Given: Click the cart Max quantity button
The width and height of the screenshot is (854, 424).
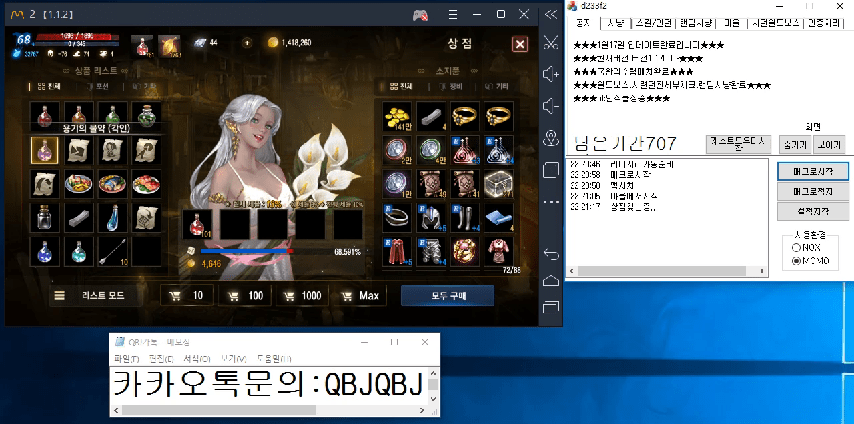Looking at the screenshot, I should click(361, 295).
